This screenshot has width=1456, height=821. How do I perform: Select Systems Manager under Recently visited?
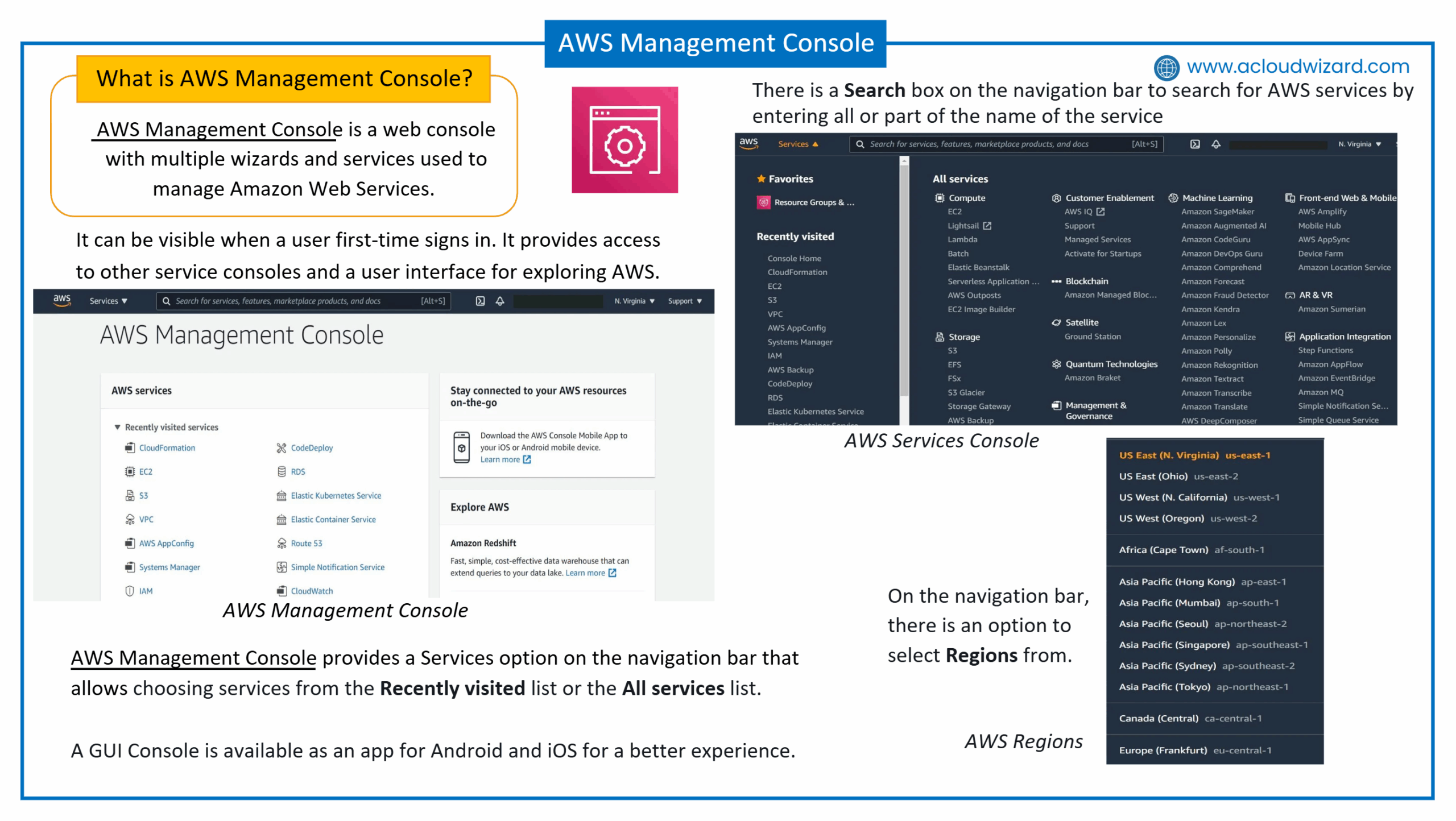(800, 342)
